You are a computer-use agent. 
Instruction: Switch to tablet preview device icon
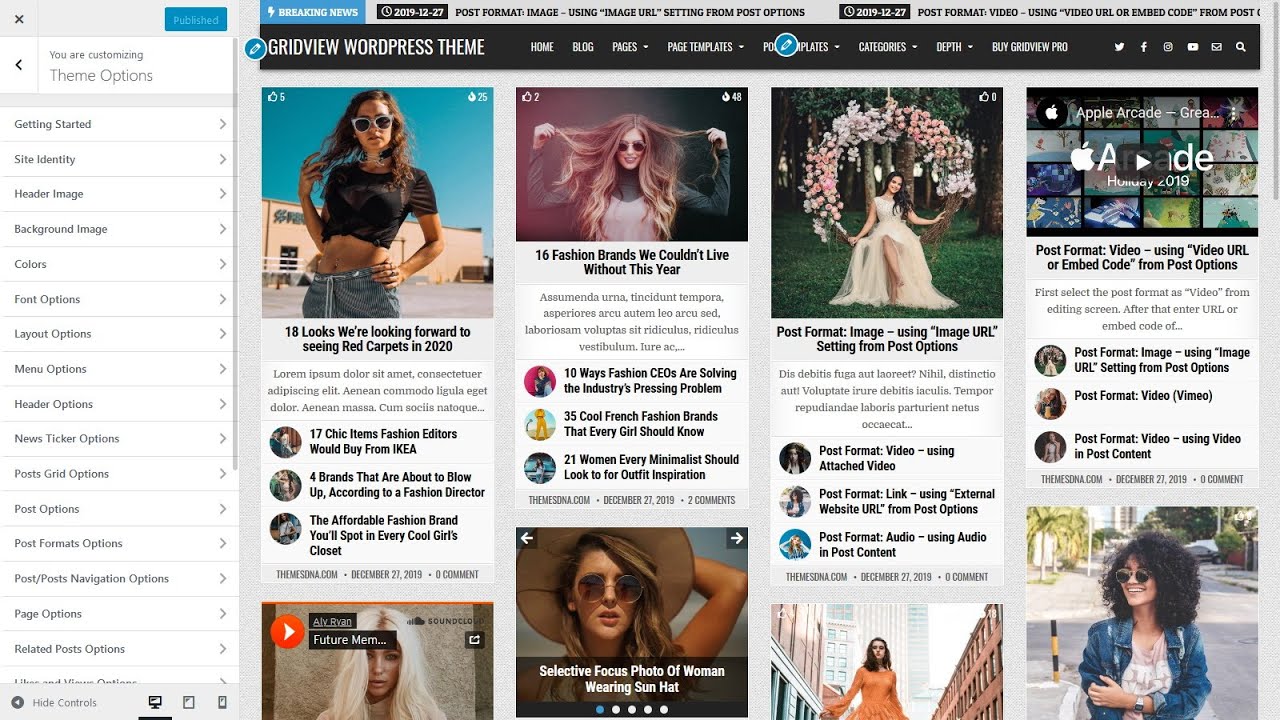pyautogui.click(x=189, y=703)
